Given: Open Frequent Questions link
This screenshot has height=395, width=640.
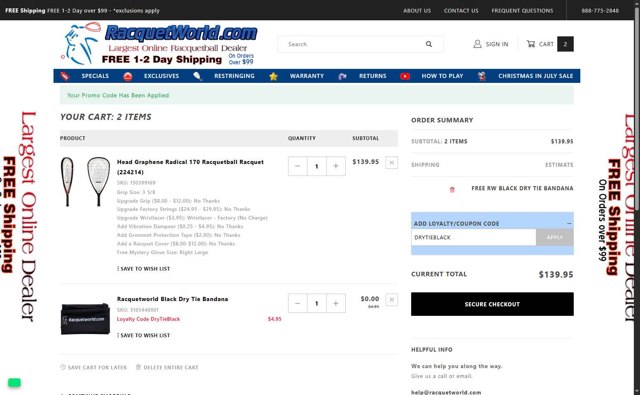Looking at the screenshot, I should 522,11.
